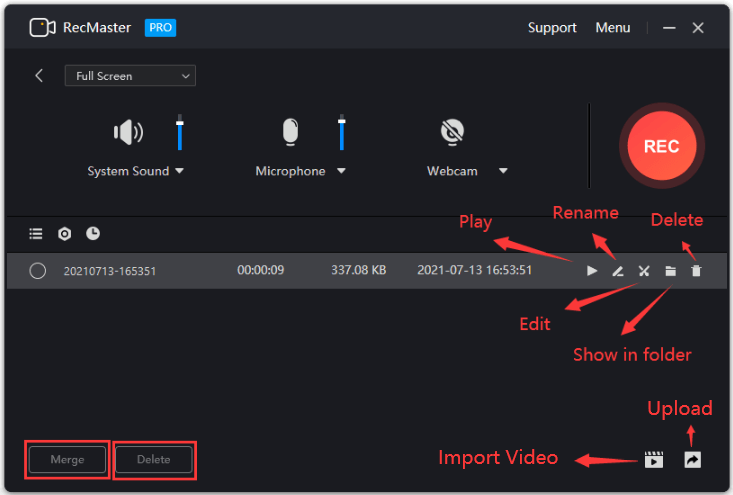Close the RecMaster window
Image resolution: width=733 pixels, height=495 pixels.
(x=698, y=28)
